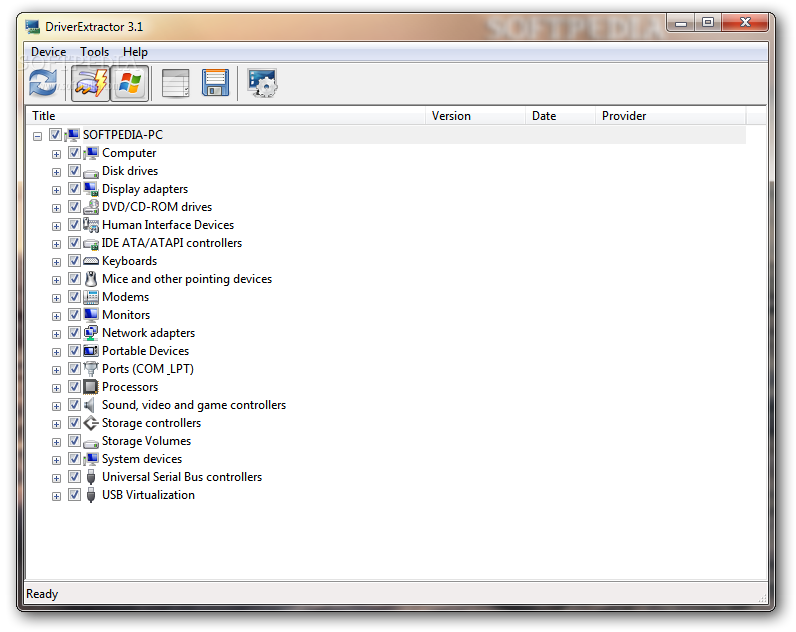The height and width of the screenshot is (632, 796).
Task: Click the DVD/CD-ROM drives icon
Action: click(x=91, y=207)
